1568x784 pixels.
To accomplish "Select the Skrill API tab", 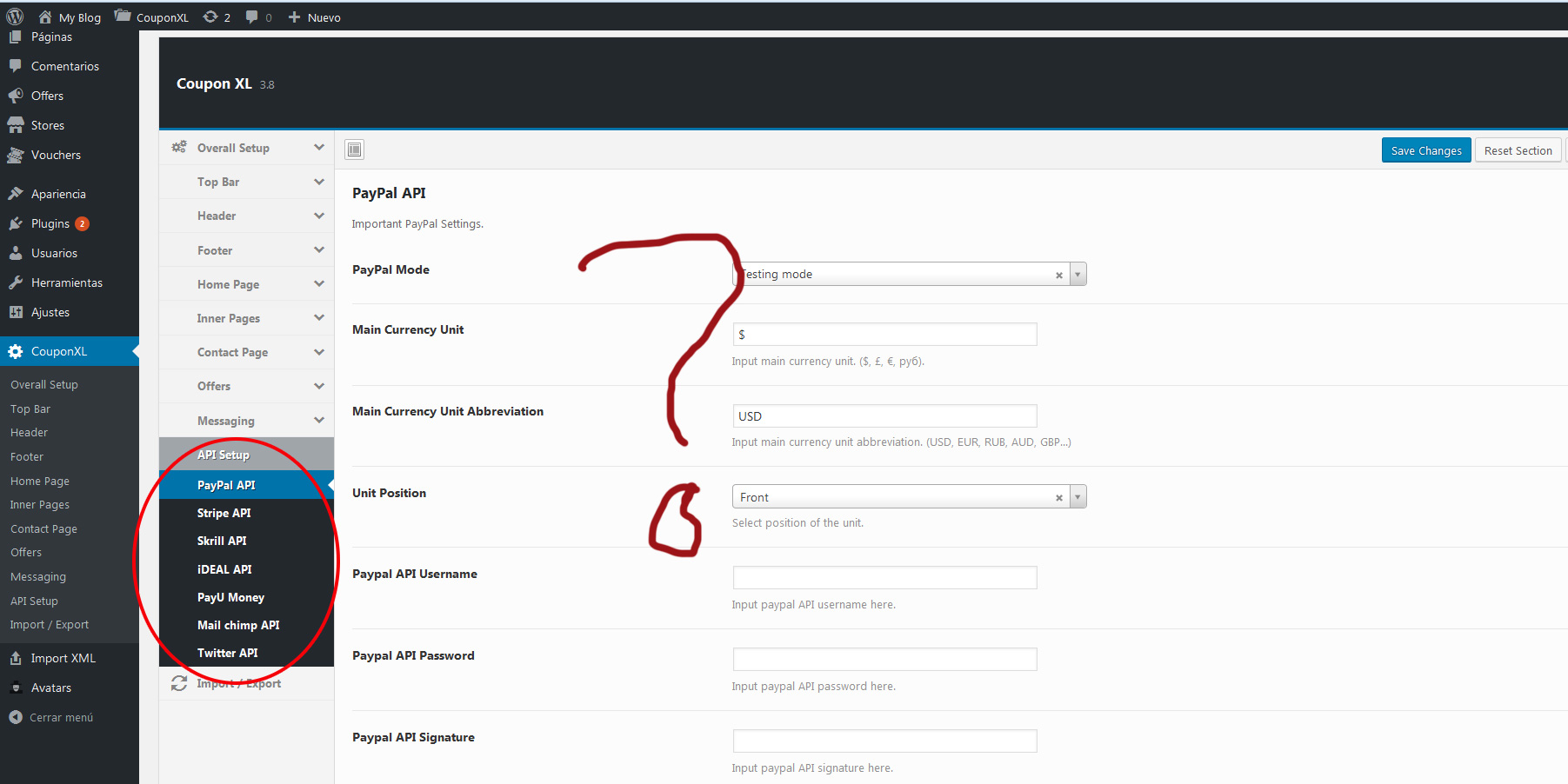I will (x=247, y=541).
